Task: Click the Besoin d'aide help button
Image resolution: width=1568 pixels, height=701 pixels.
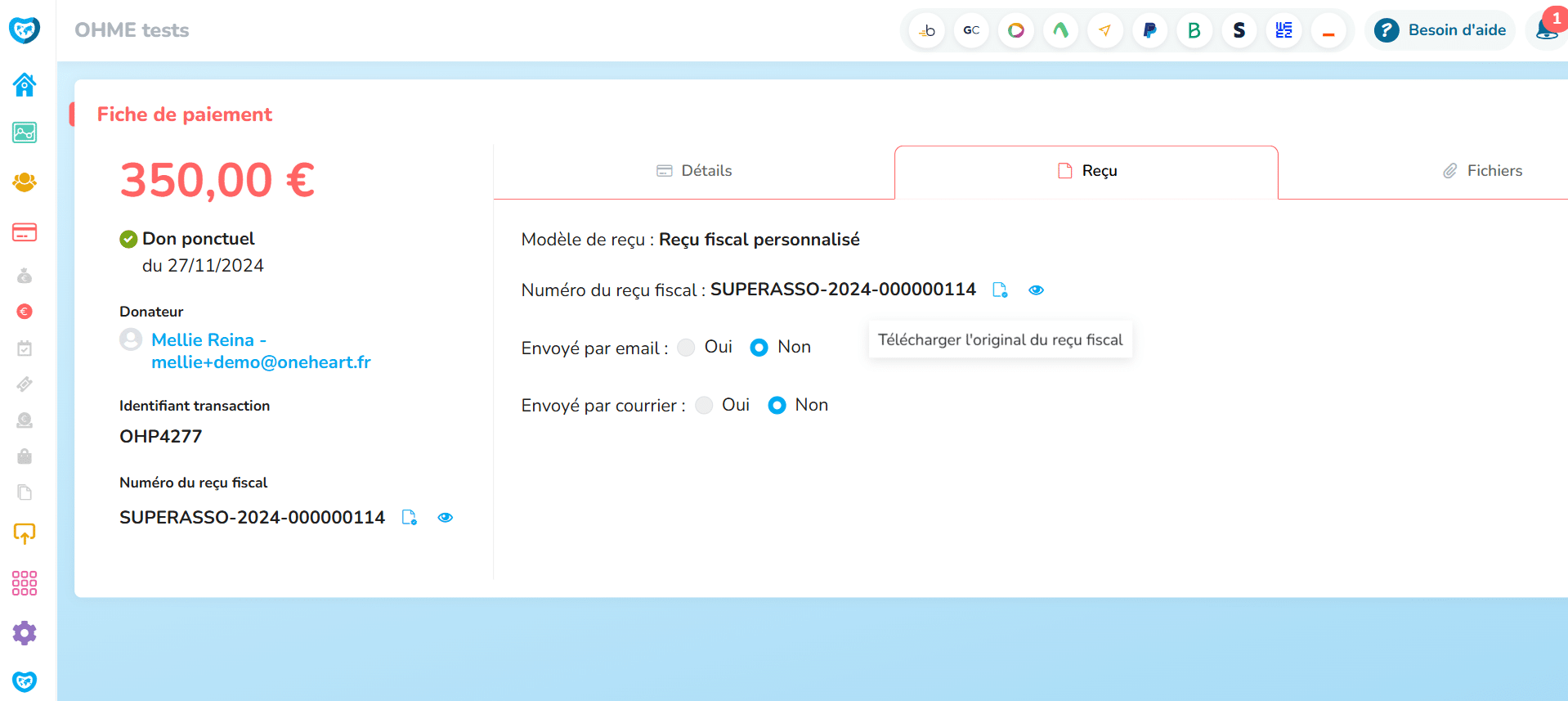Action: click(1440, 30)
